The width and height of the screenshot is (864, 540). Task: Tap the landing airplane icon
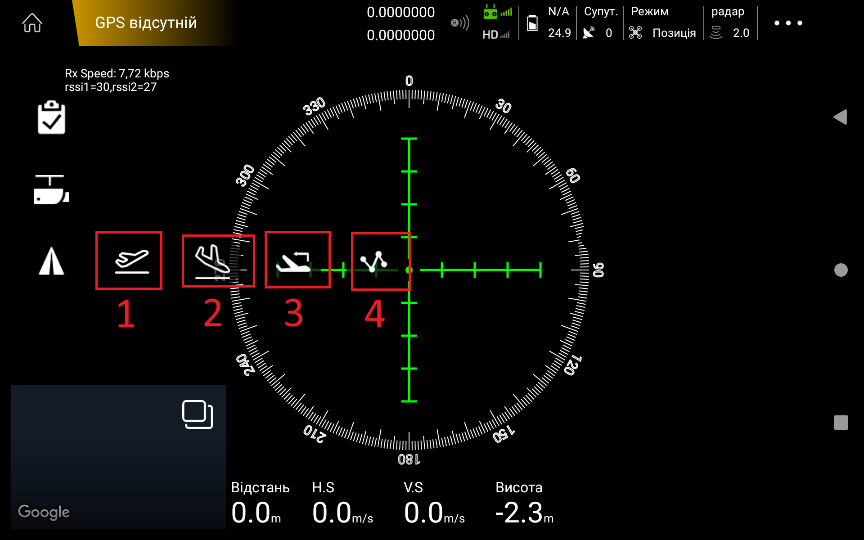click(213, 261)
